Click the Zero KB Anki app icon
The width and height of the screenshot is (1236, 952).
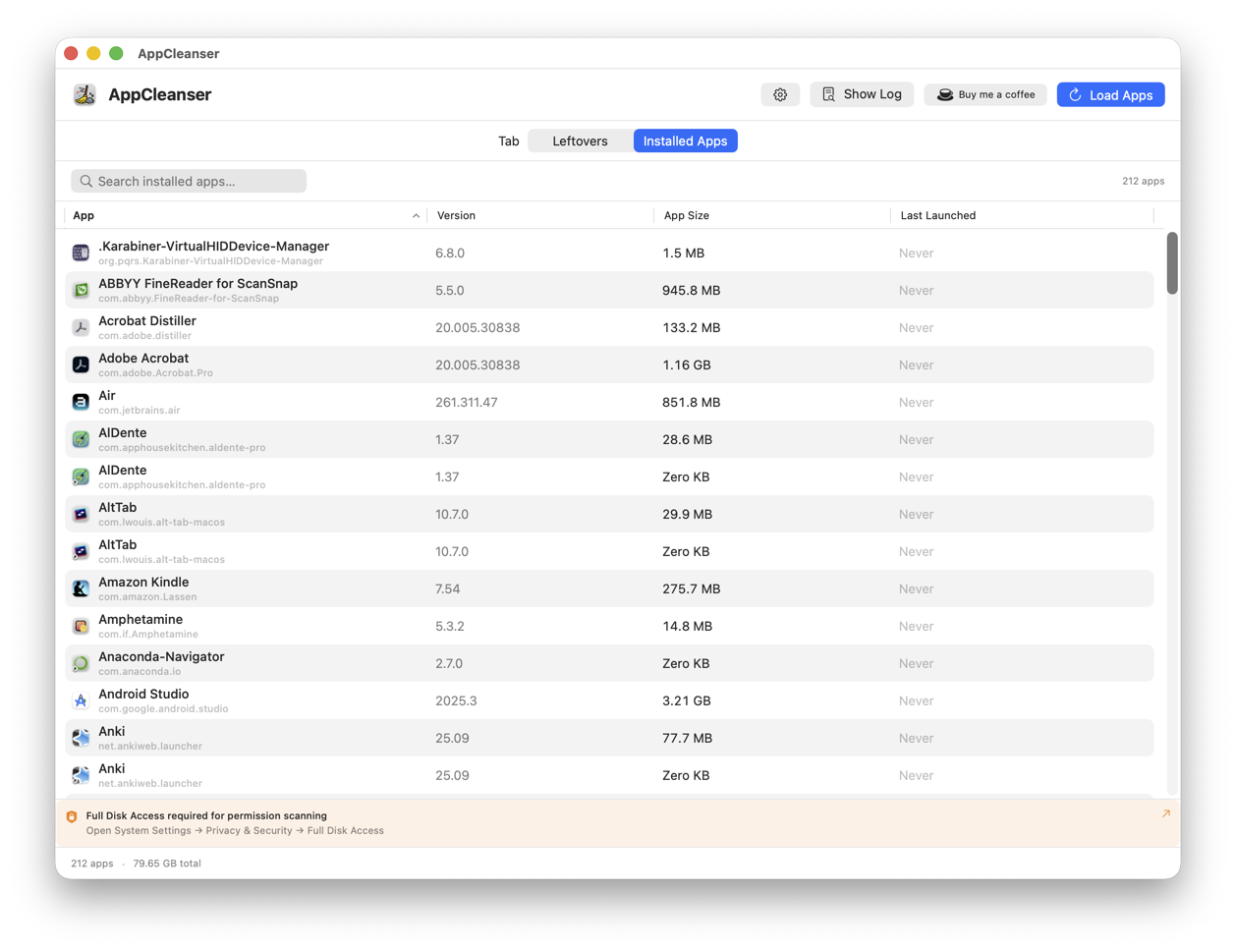(x=81, y=775)
